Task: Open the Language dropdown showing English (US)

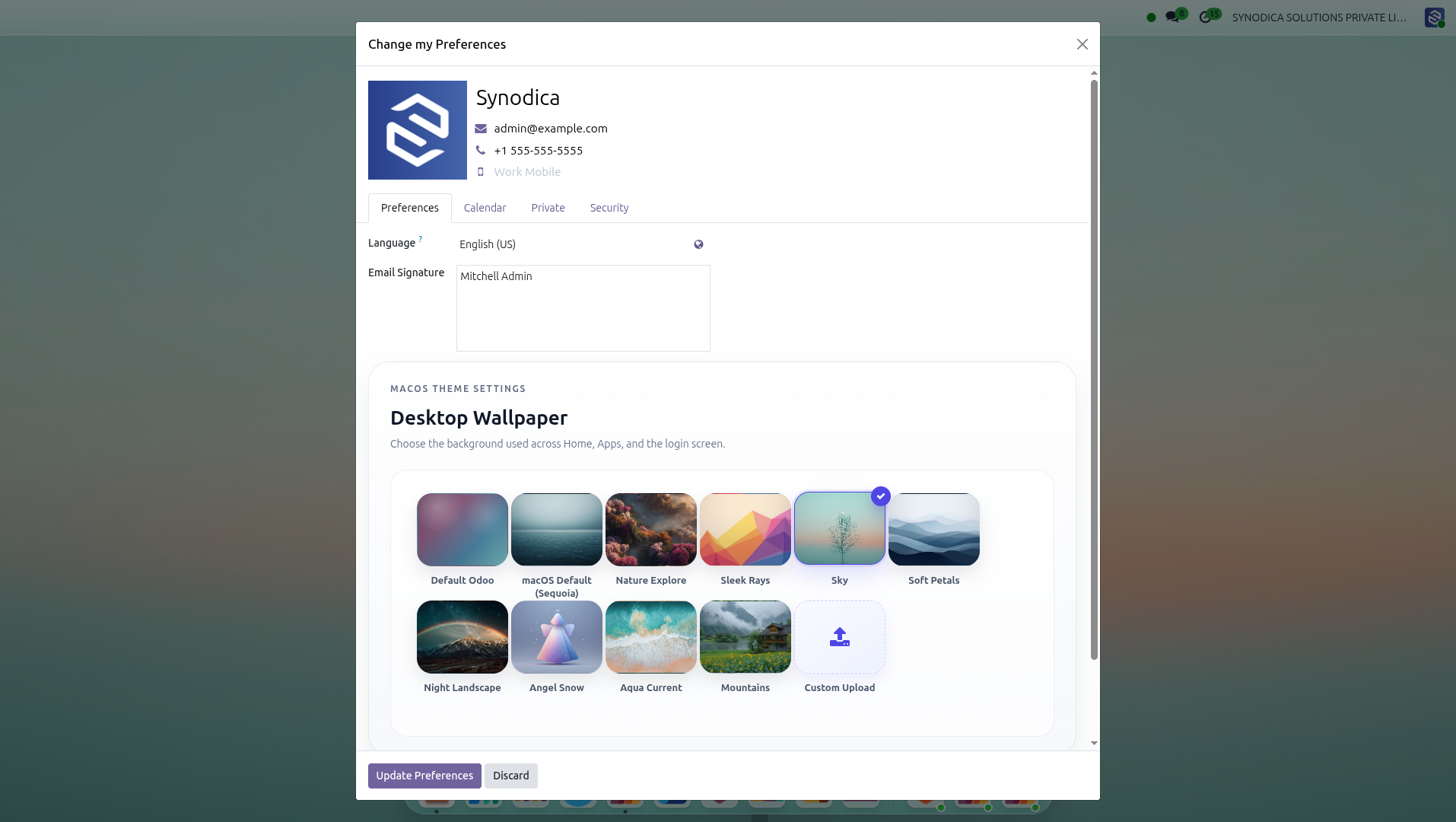Action: click(x=573, y=244)
